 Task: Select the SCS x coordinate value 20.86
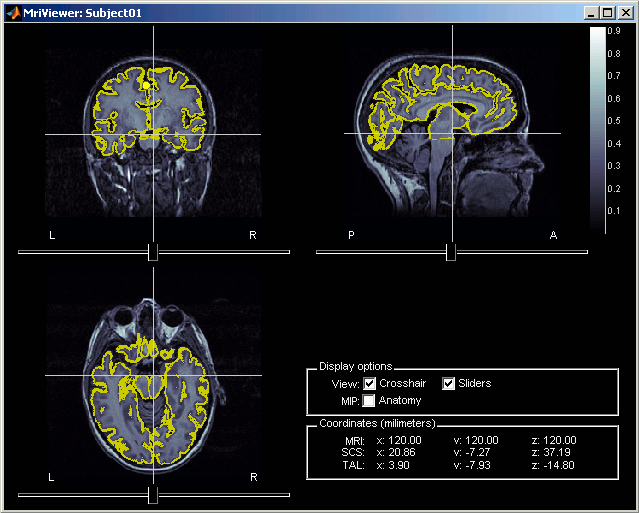click(x=402, y=452)
